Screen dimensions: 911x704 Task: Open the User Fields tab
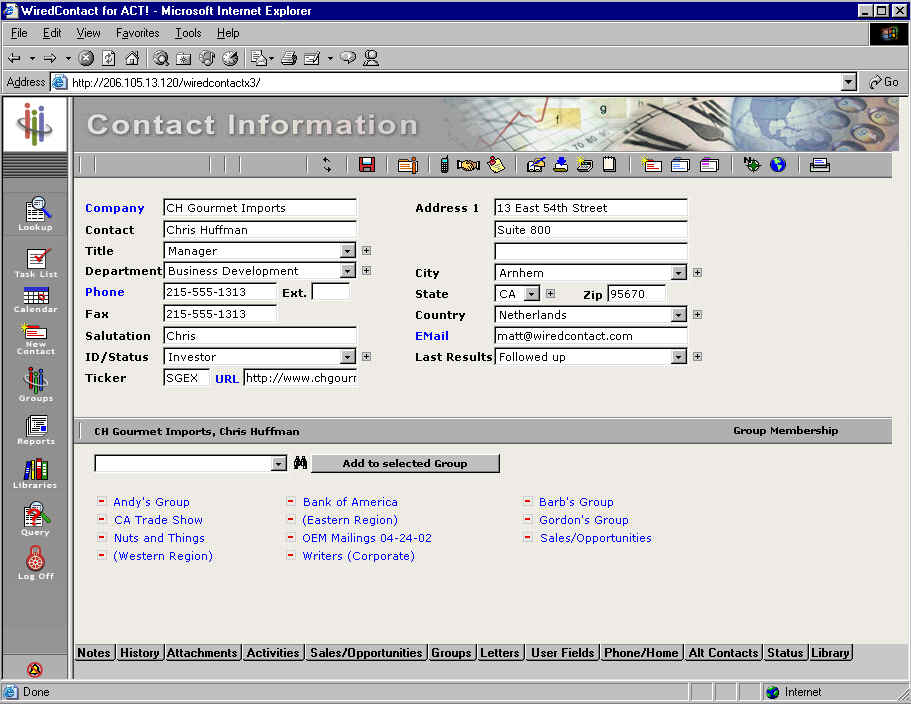coord(562,653)
